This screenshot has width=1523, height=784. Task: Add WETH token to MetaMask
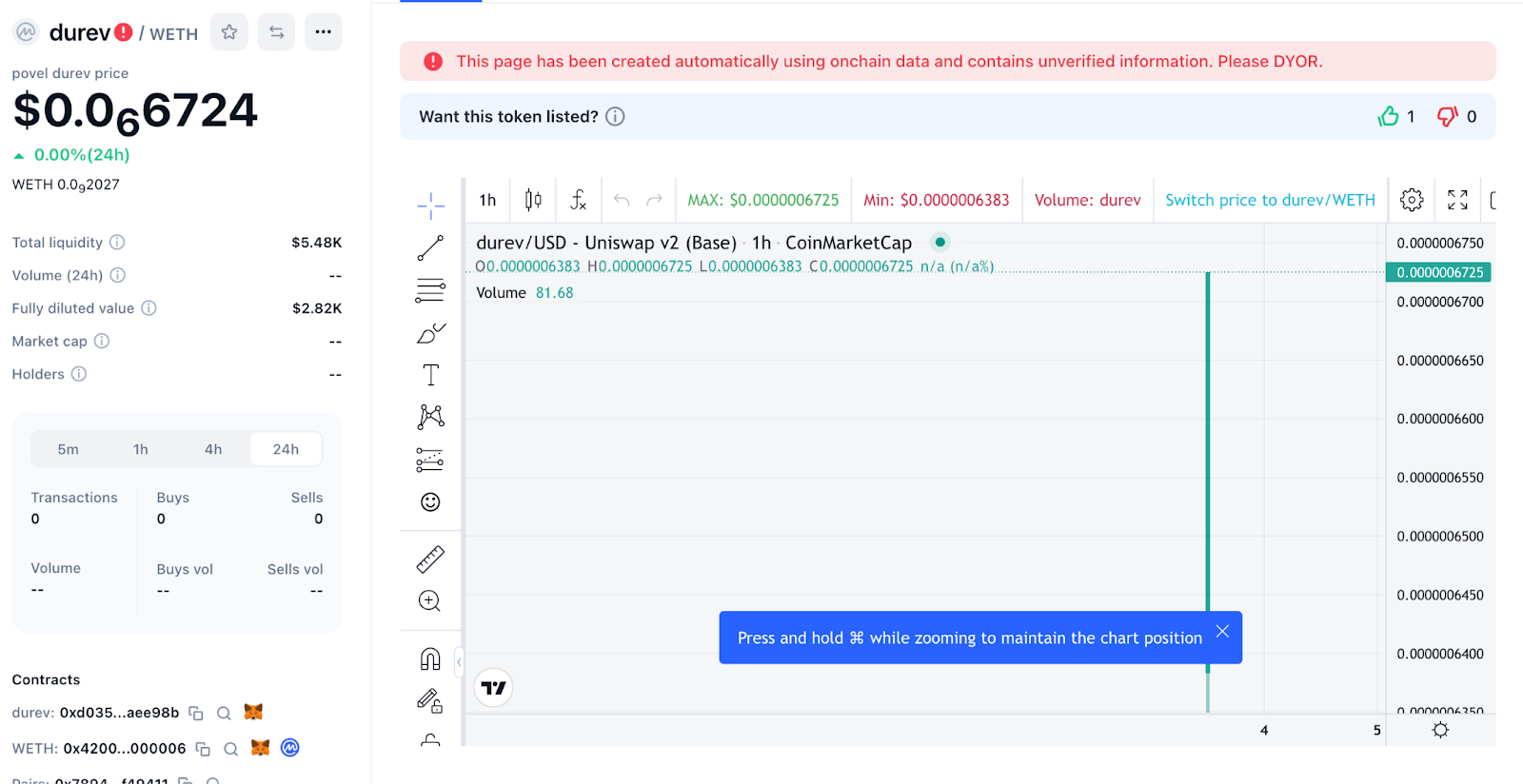[x=260, y=748]
